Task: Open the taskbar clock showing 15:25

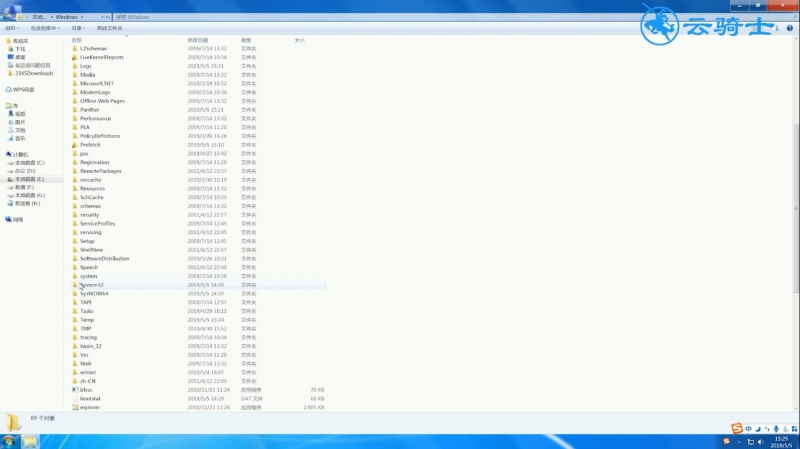Action: (781, 442)
